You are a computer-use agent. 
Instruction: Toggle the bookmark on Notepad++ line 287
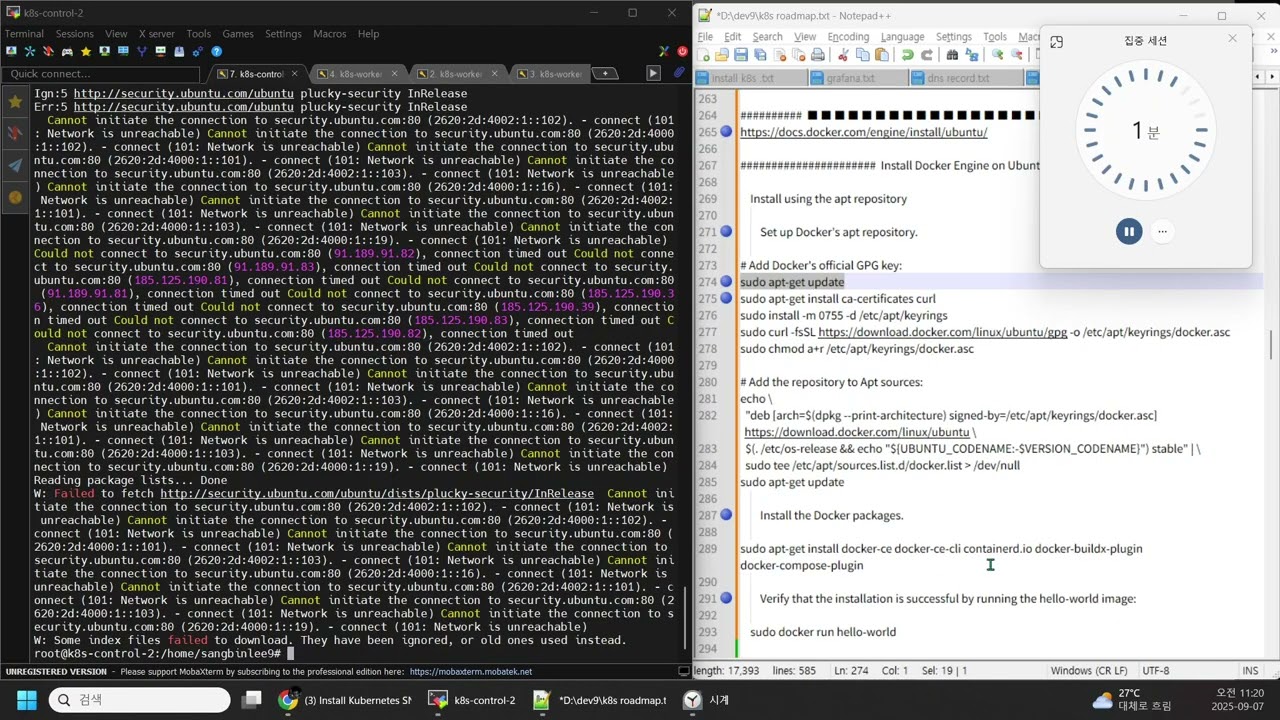[727, 515]
